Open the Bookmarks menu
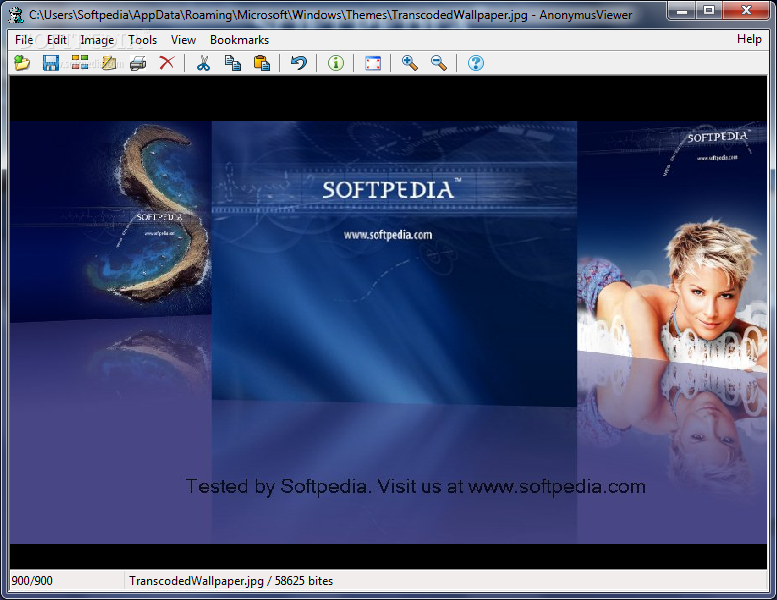Viewport: 777px width, 600px height. tap(239, 40)
